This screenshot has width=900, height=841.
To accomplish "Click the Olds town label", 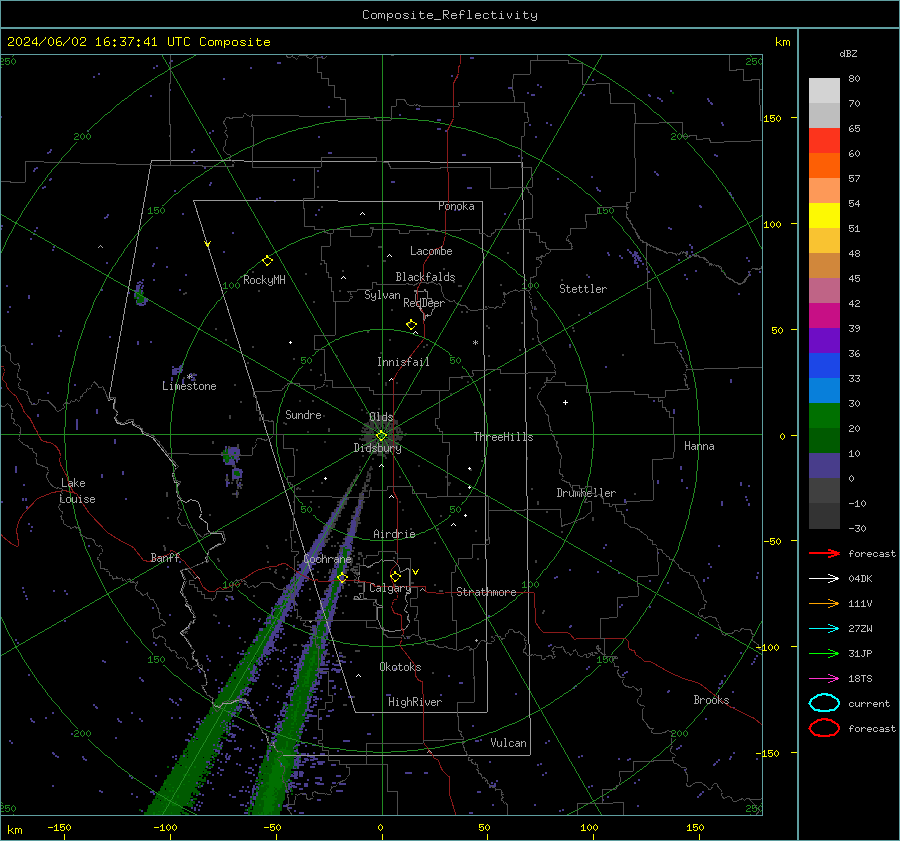I will 381,417.
